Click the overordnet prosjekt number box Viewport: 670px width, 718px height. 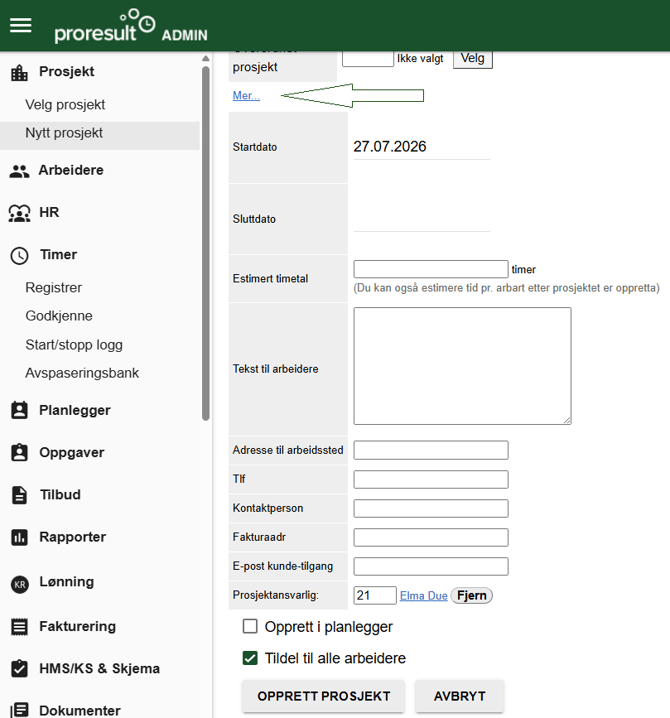point(368,59)
